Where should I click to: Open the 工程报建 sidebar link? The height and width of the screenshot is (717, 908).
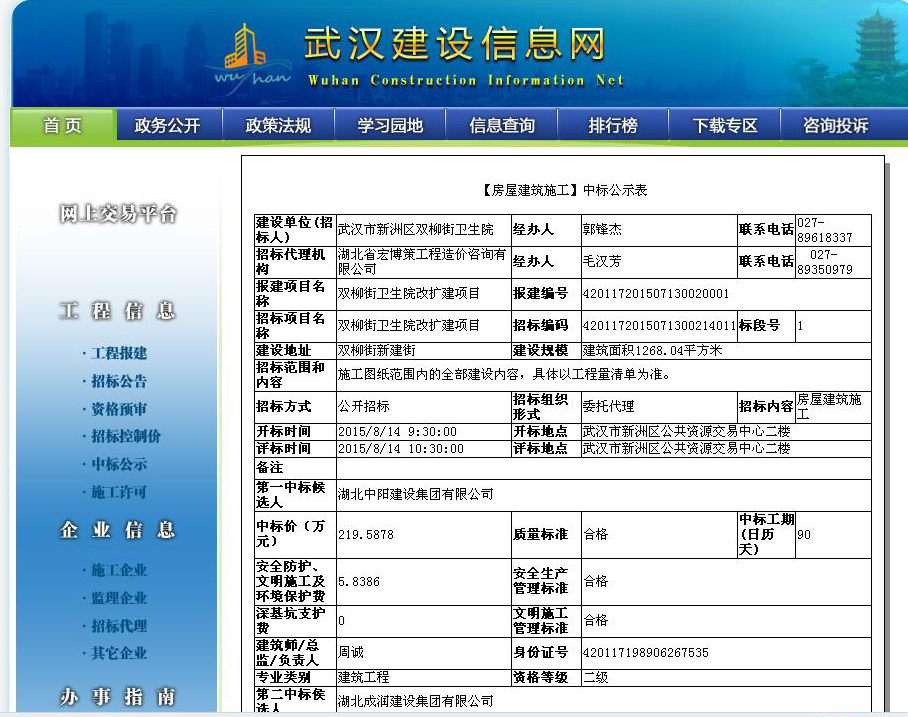[119, 353]
